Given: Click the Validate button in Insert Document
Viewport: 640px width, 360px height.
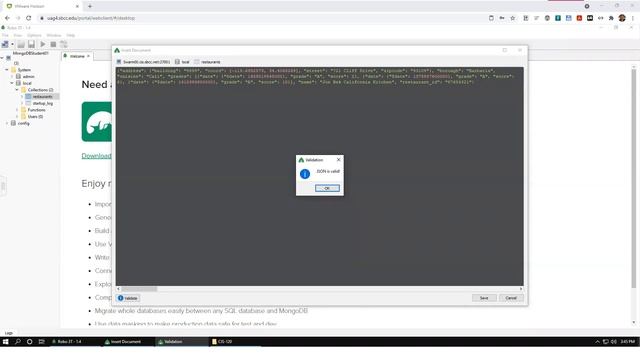Looking at the screenshot, I should 128,298.
